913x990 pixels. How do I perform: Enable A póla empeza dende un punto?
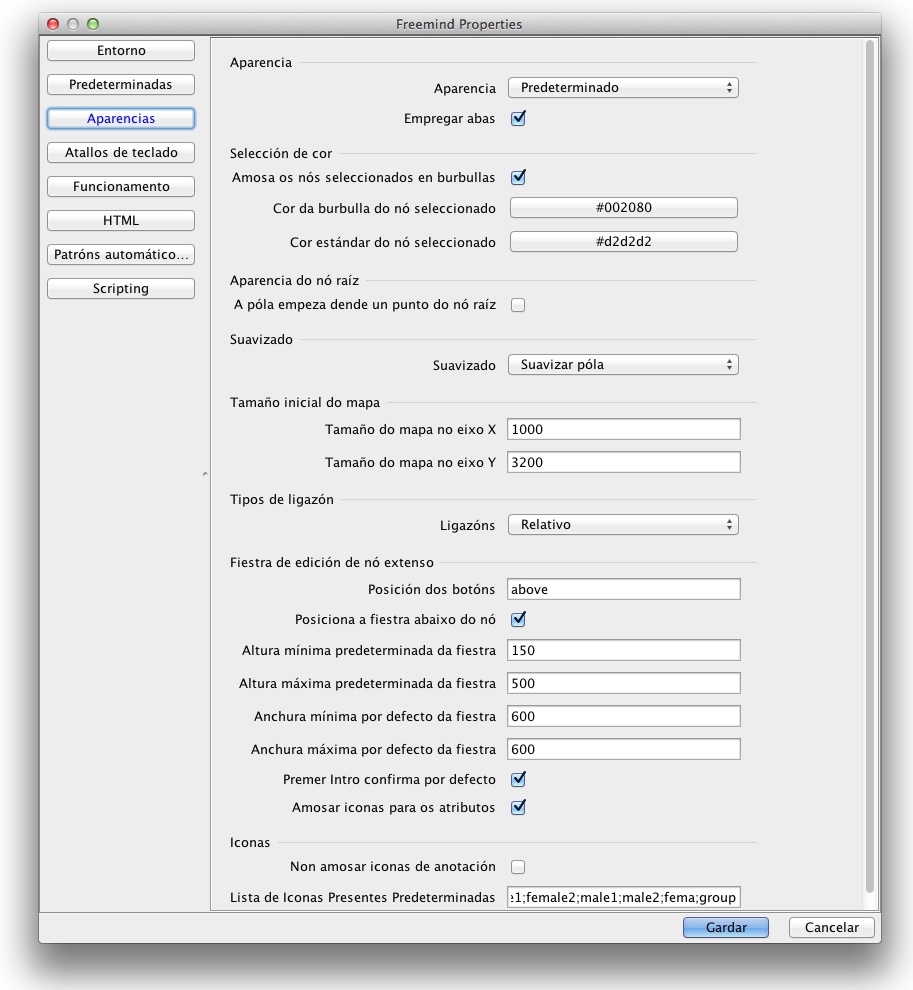517,305
